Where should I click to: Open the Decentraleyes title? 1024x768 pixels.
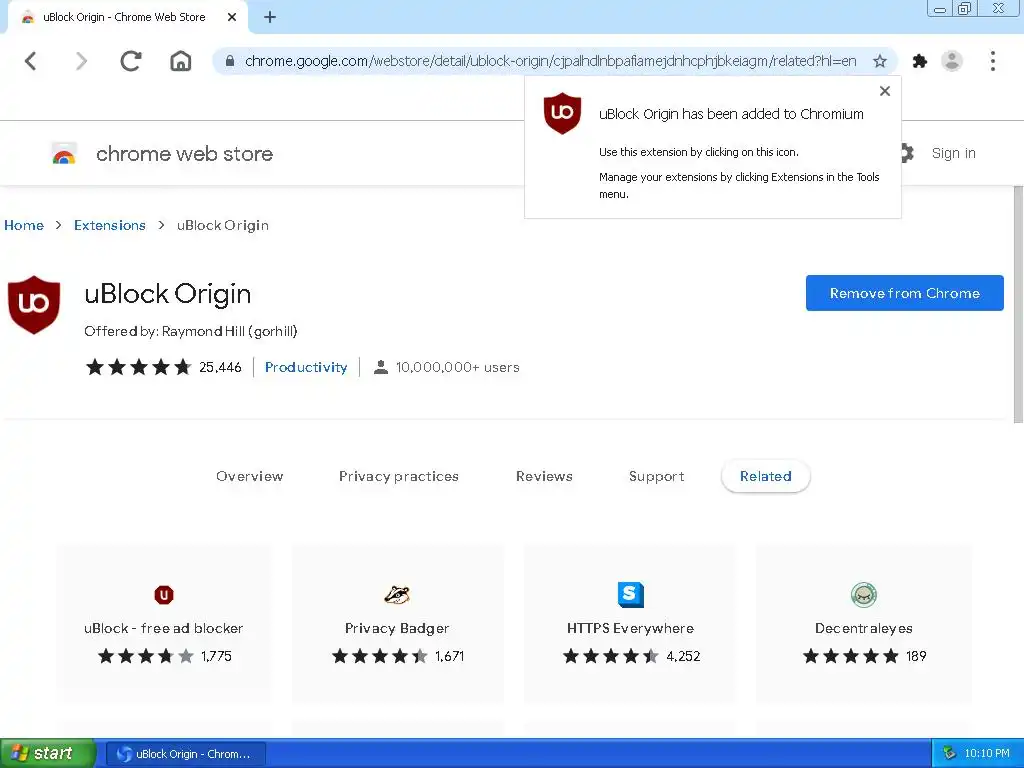(x=863, y=628)
